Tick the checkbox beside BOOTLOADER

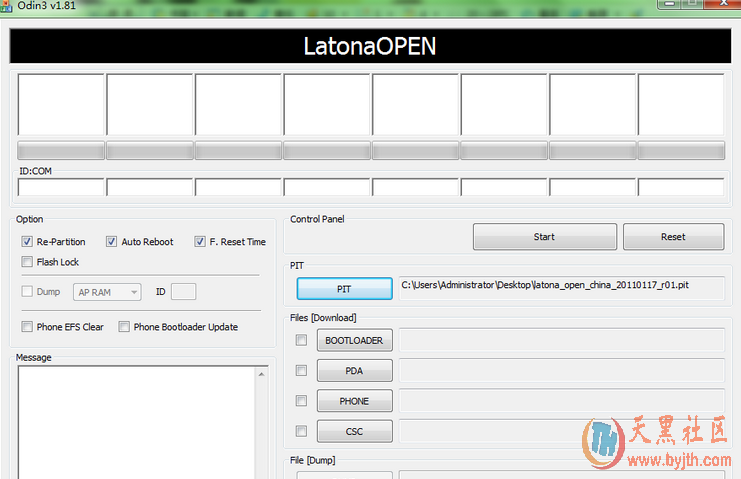301,341
